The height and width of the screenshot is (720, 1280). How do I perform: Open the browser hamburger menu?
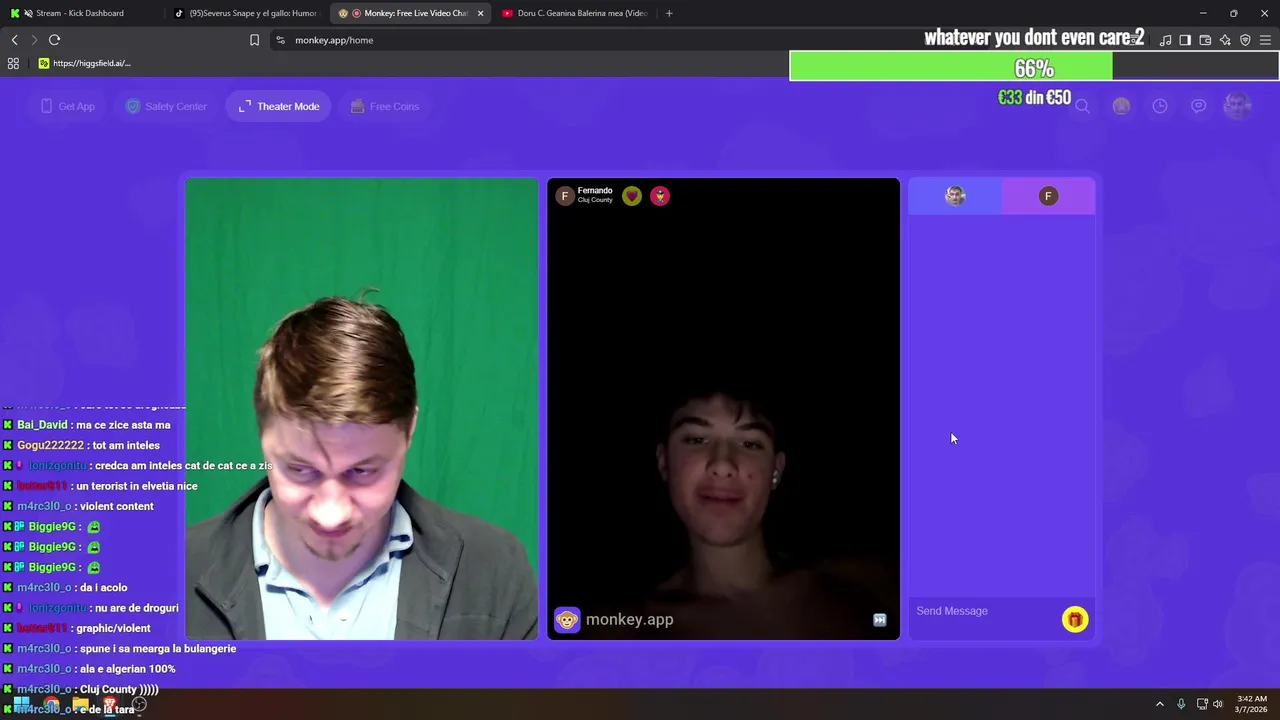point(1265,40)
